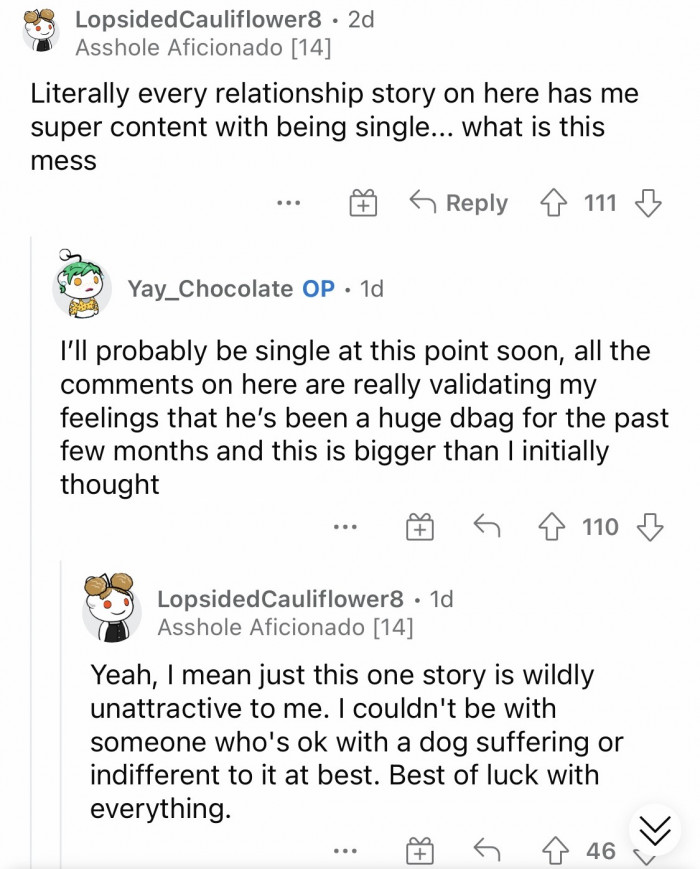Upvote Yay_Chocolate's comment with 110 points
Viewport: 700px width, 869px height.
553,527
